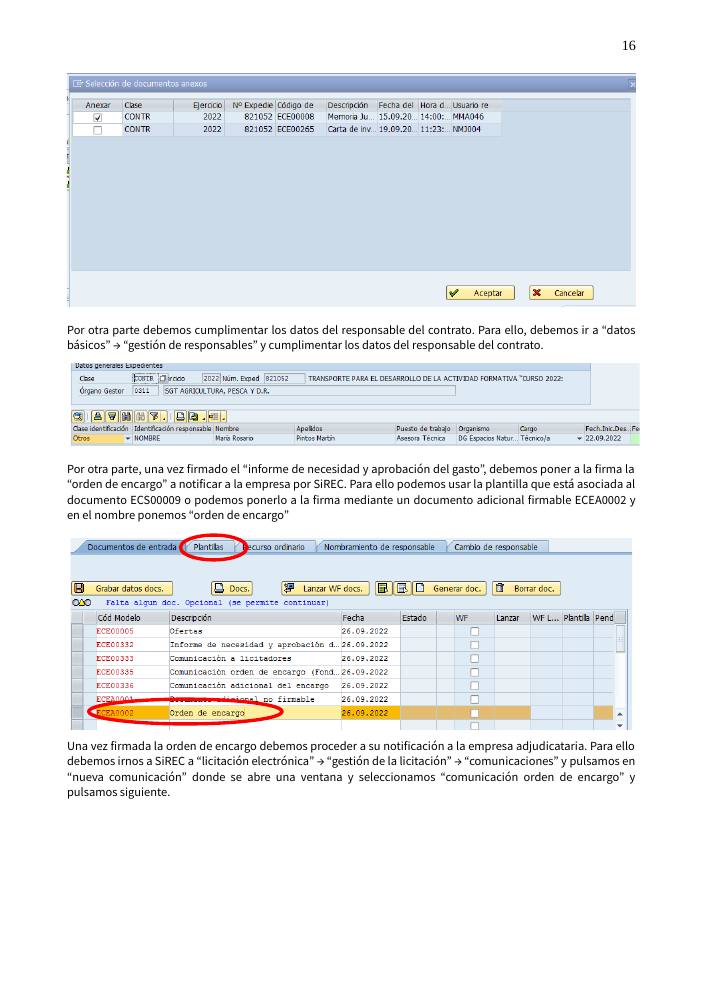Click the Órgano Gestor field 0311
Viewport: 703px width, 994px height.
[x=145, y=391]
